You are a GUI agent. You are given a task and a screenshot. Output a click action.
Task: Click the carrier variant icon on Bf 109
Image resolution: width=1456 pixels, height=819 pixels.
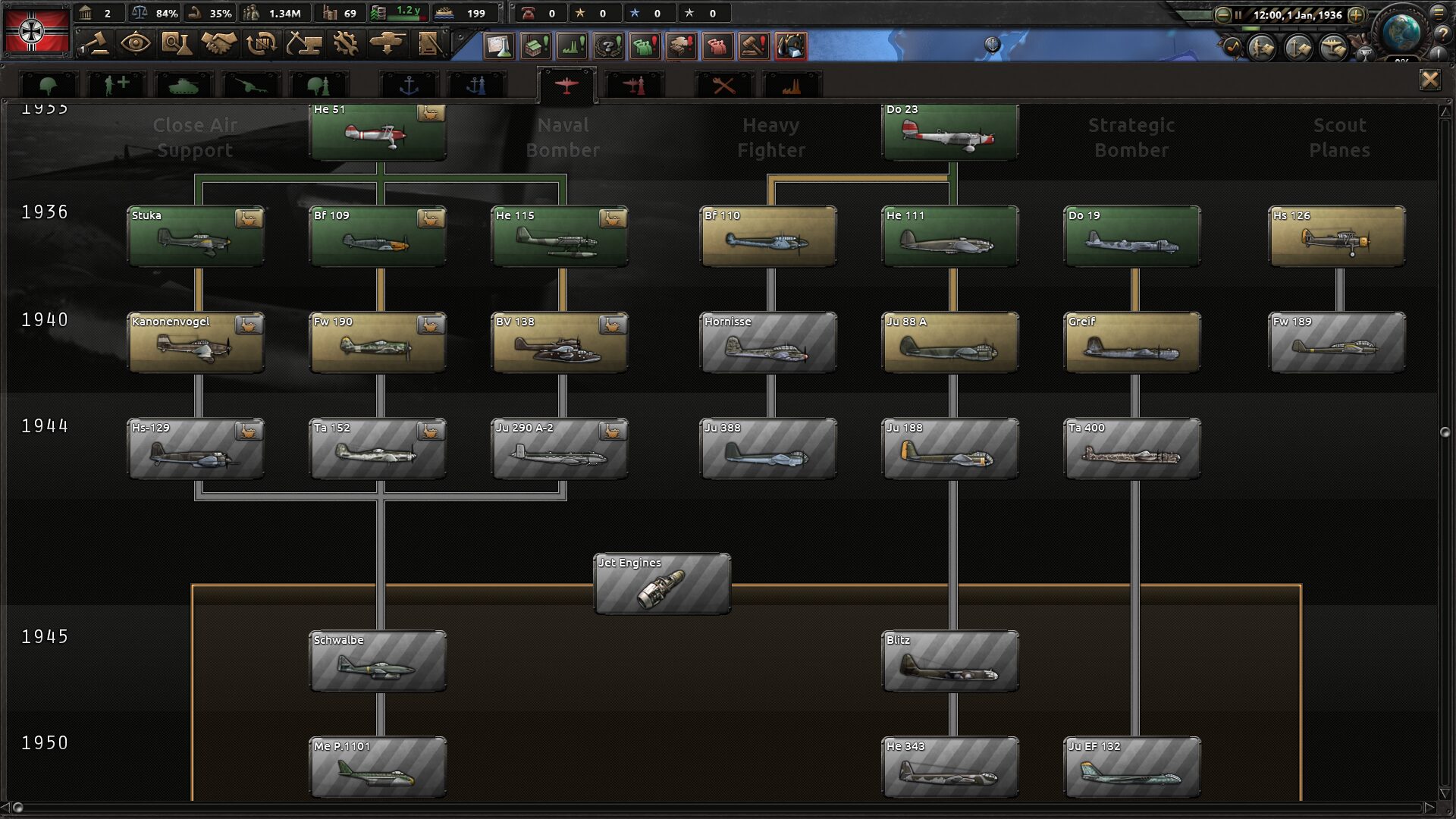click(431, 218)
